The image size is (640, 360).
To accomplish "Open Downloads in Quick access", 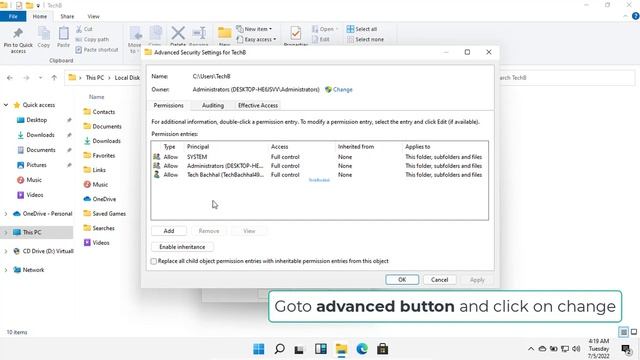I will 40,135.
